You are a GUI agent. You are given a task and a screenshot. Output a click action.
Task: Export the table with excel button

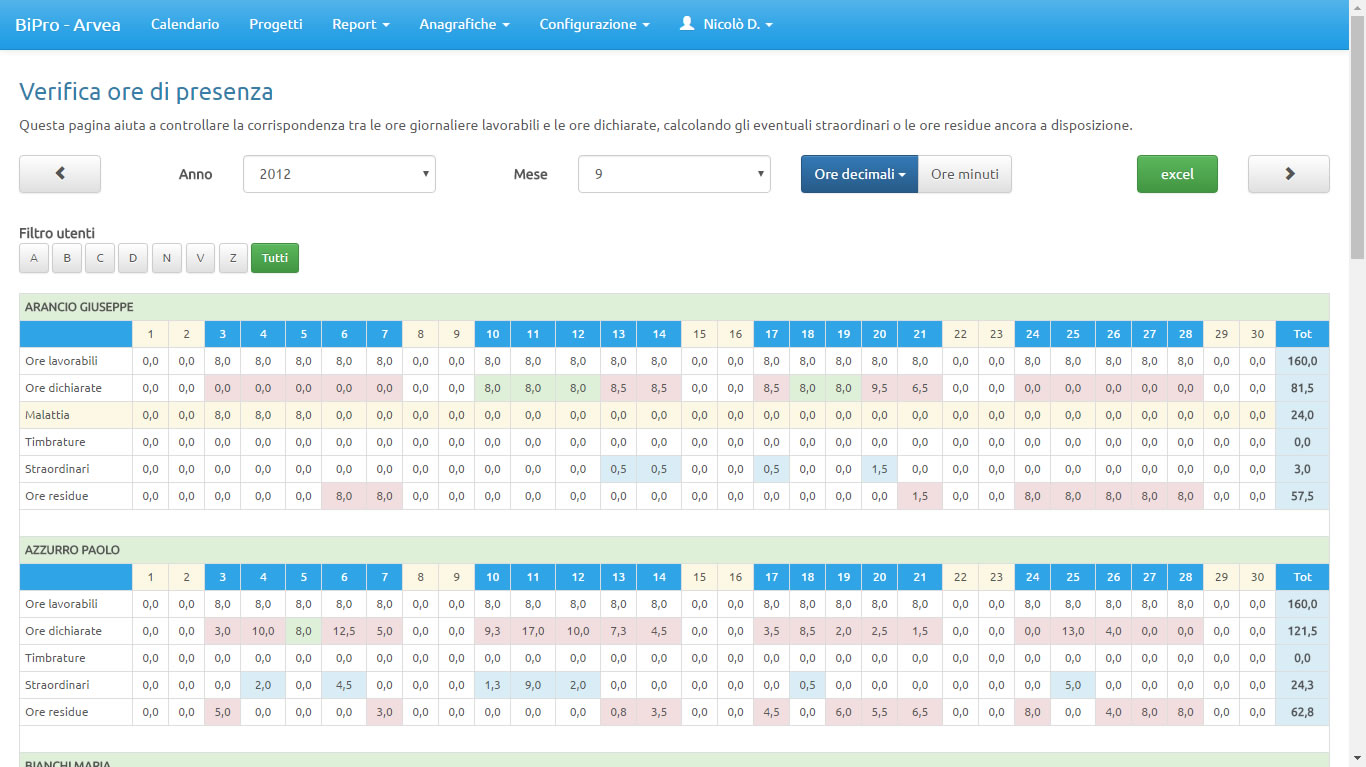(x=1177, y=174)
